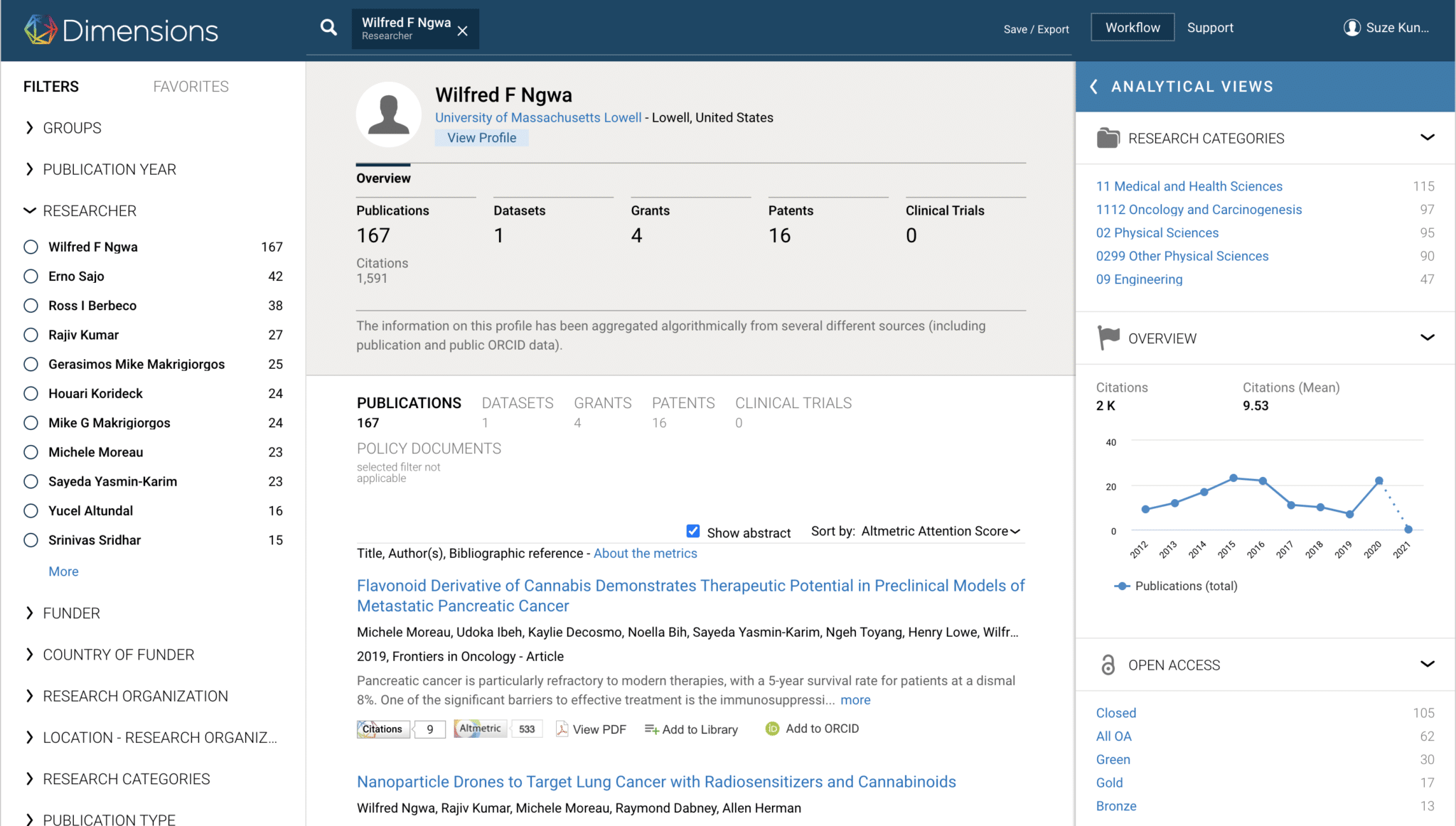Select the Gerasimos Mike Makrigiorgos filter
Image resolution: width=1456 pixels, height=826 pixels.
pos(31,364)
